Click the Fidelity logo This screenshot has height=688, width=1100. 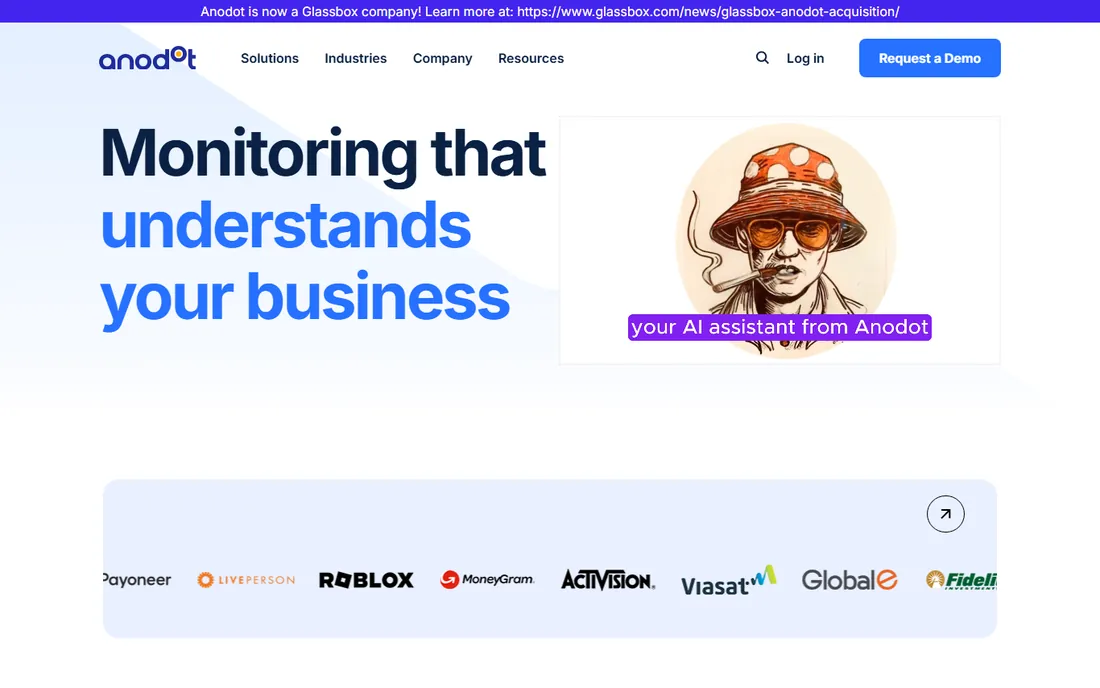point(961,580)
